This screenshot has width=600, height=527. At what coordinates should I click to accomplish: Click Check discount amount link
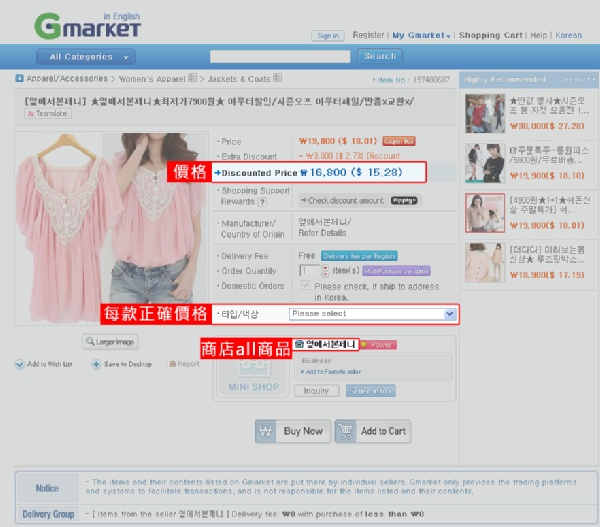(x=342, y=201)
